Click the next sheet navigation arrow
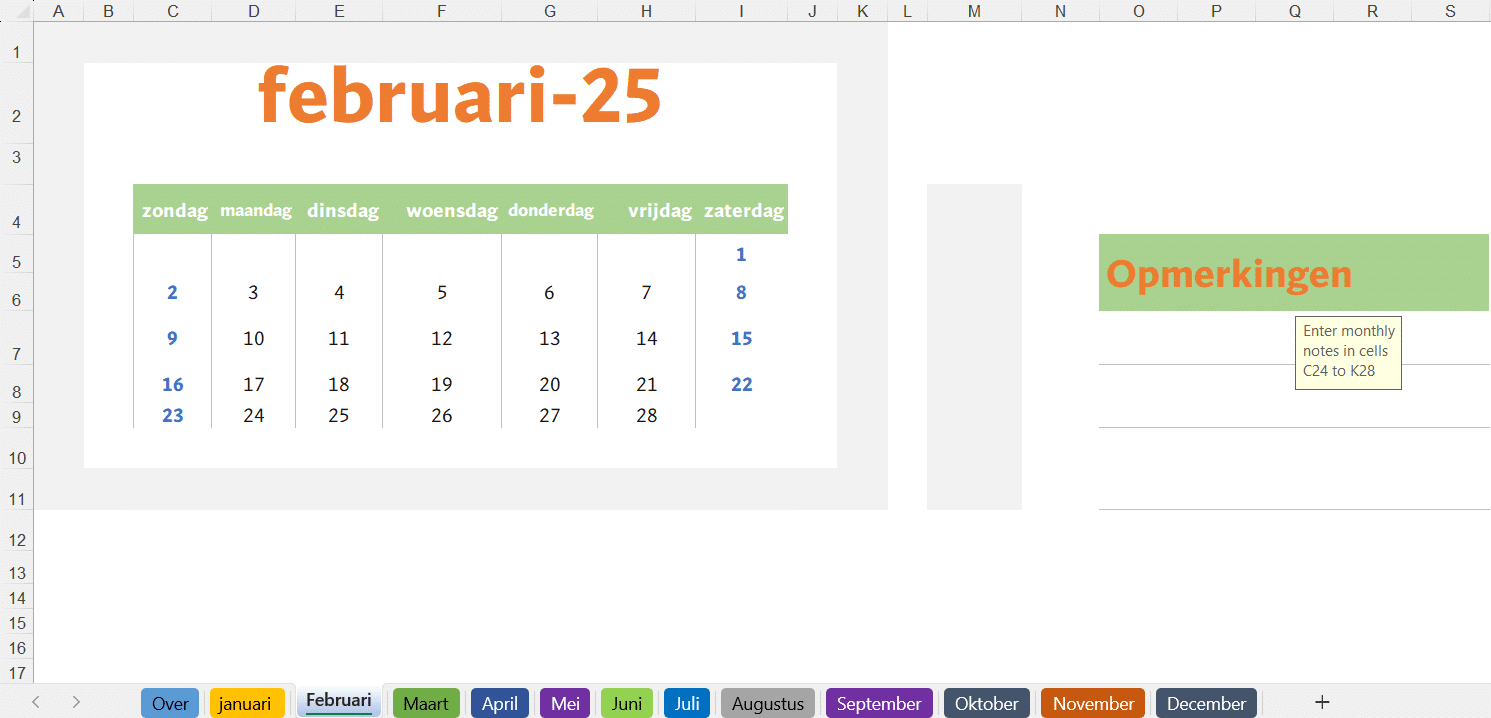Image resolution: width=1491 pixels, height=718 pixels. tap(76, 702)
